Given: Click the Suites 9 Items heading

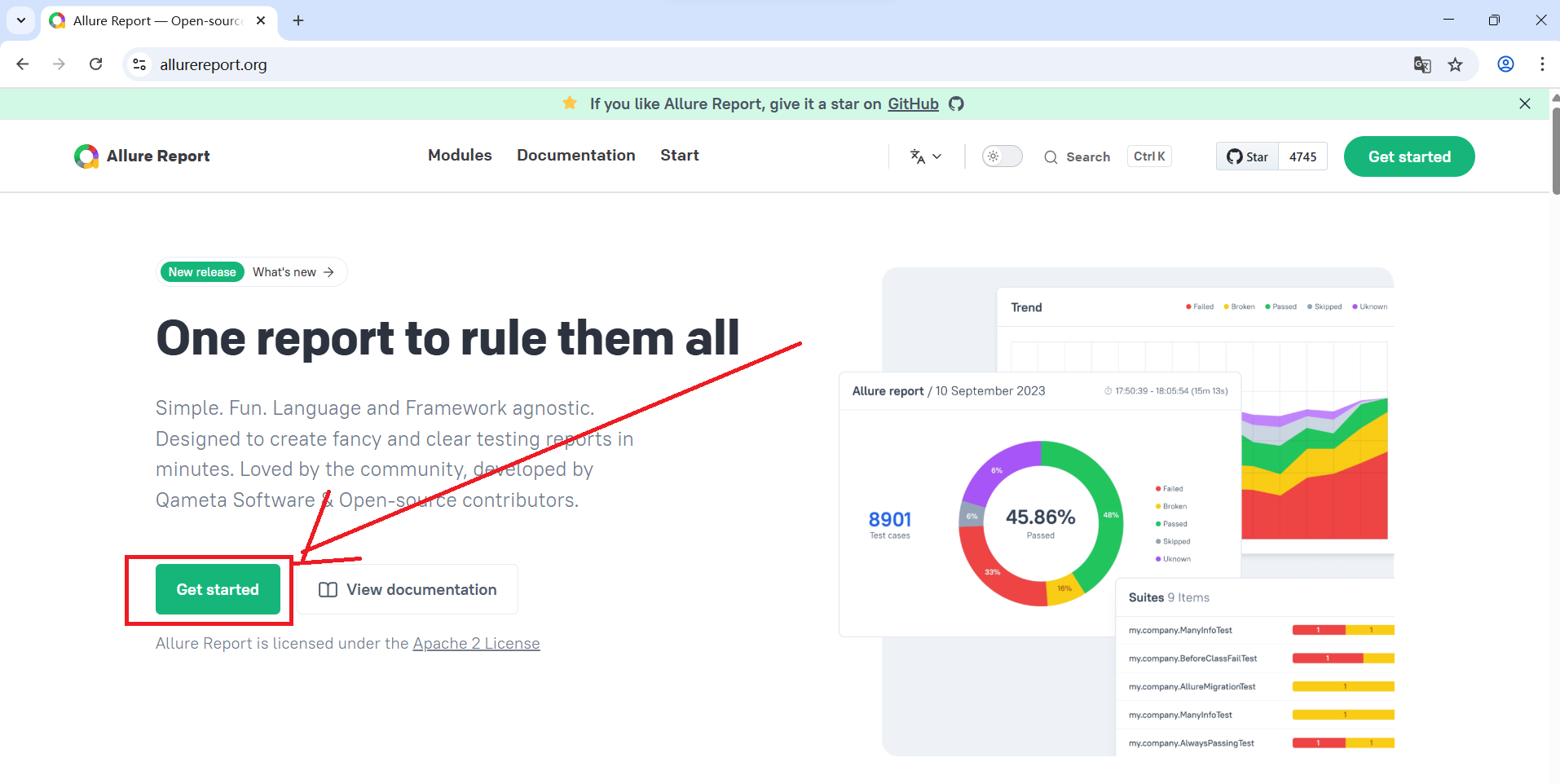Looking at the screenshot, I should [x=1169, y=597].
